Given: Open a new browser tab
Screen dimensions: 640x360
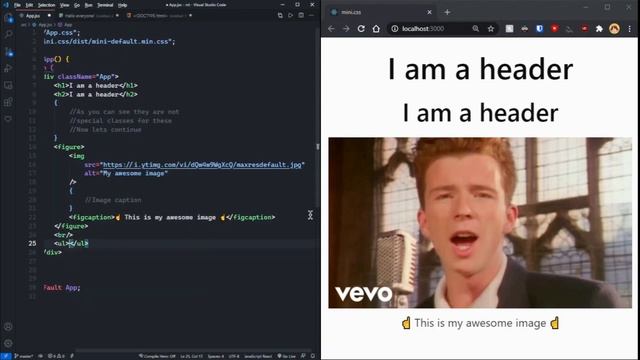Looking at the screenshot, I should 447,12.
